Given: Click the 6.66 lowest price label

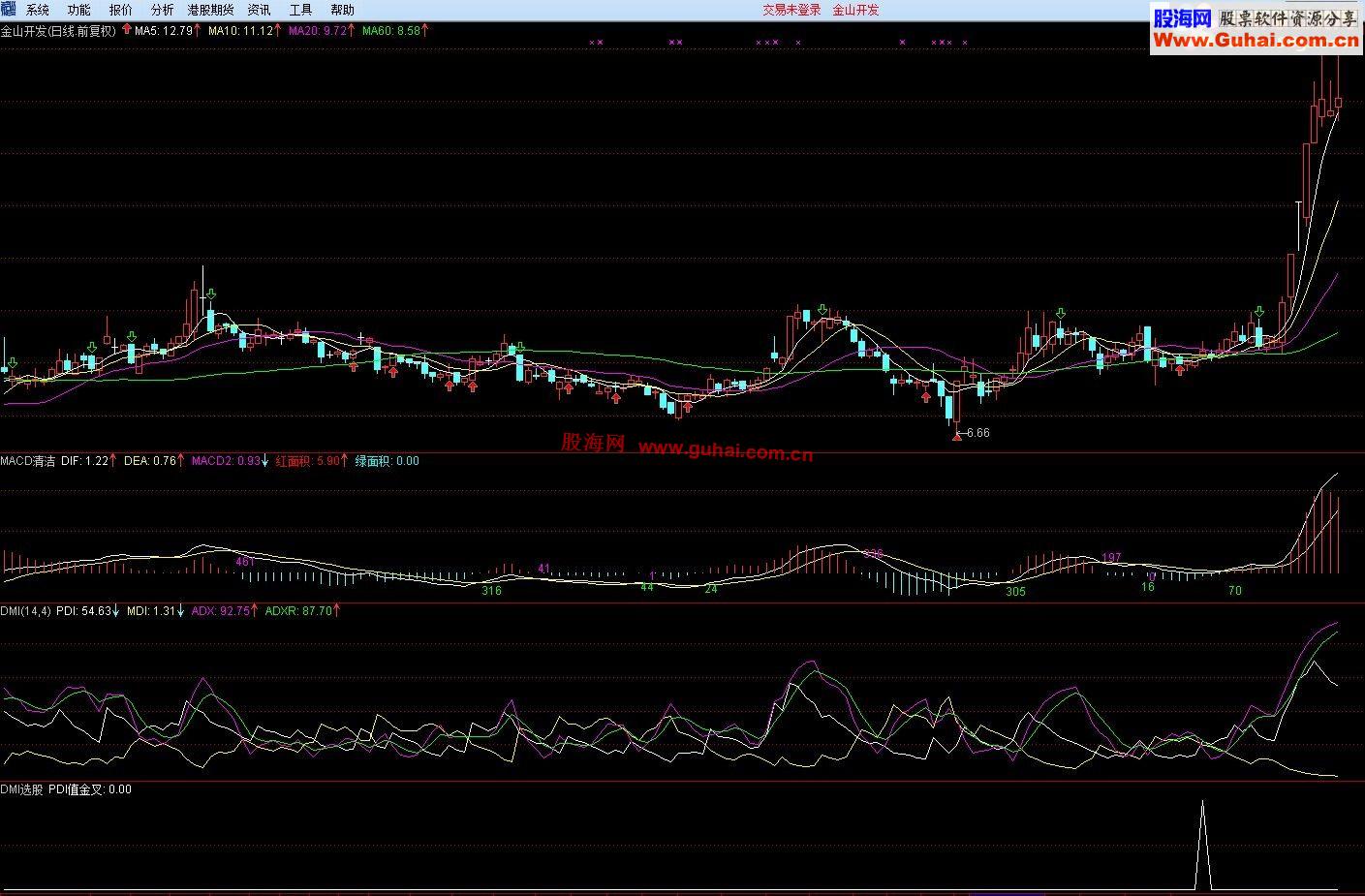Looking at the screenshot, I should coord(978,433).
